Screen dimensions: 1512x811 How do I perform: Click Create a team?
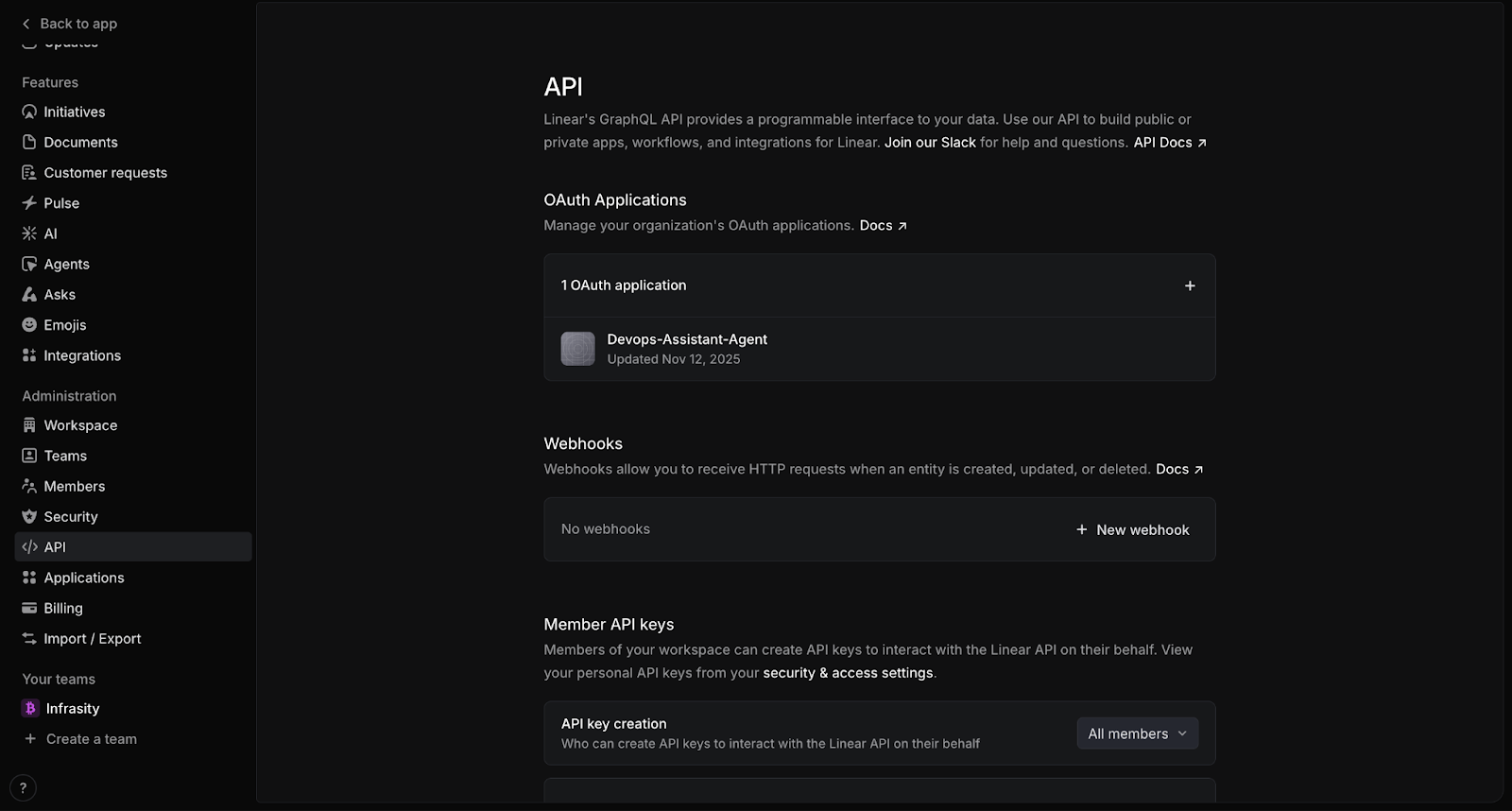click(92, 739)
